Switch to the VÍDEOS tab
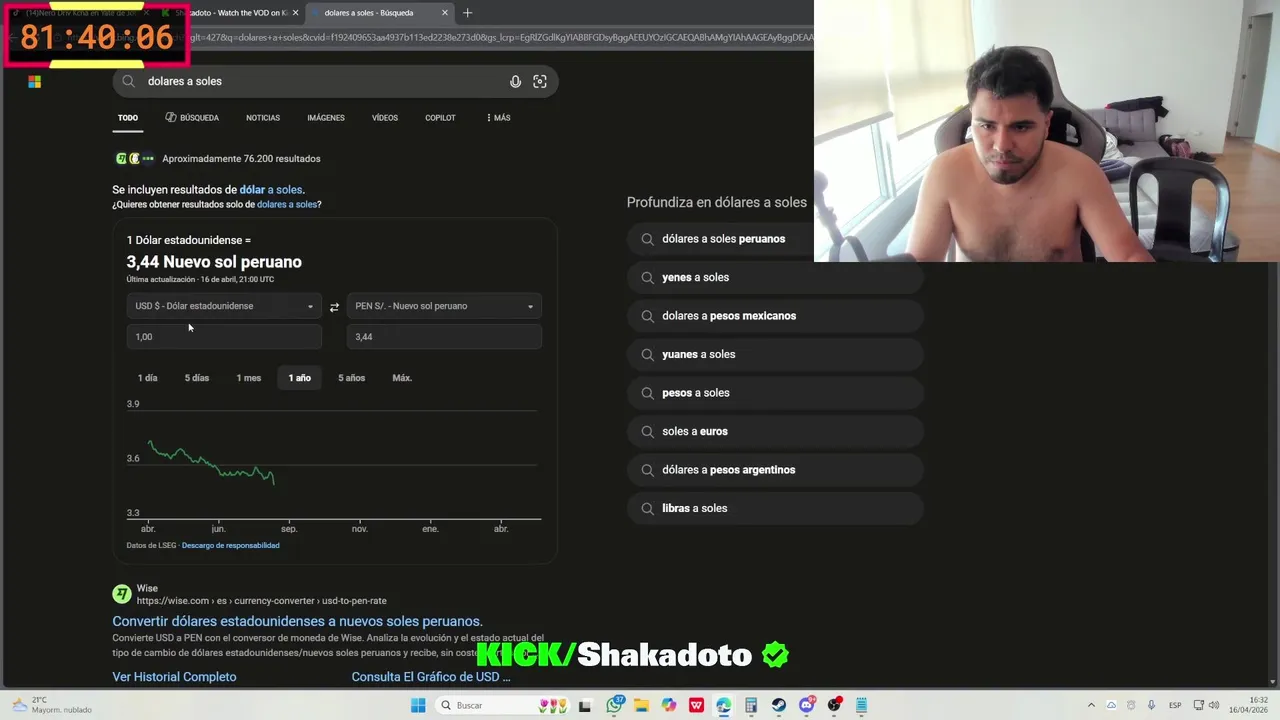The height and width of the screenshot is (720, 1280). click(385, 118)
